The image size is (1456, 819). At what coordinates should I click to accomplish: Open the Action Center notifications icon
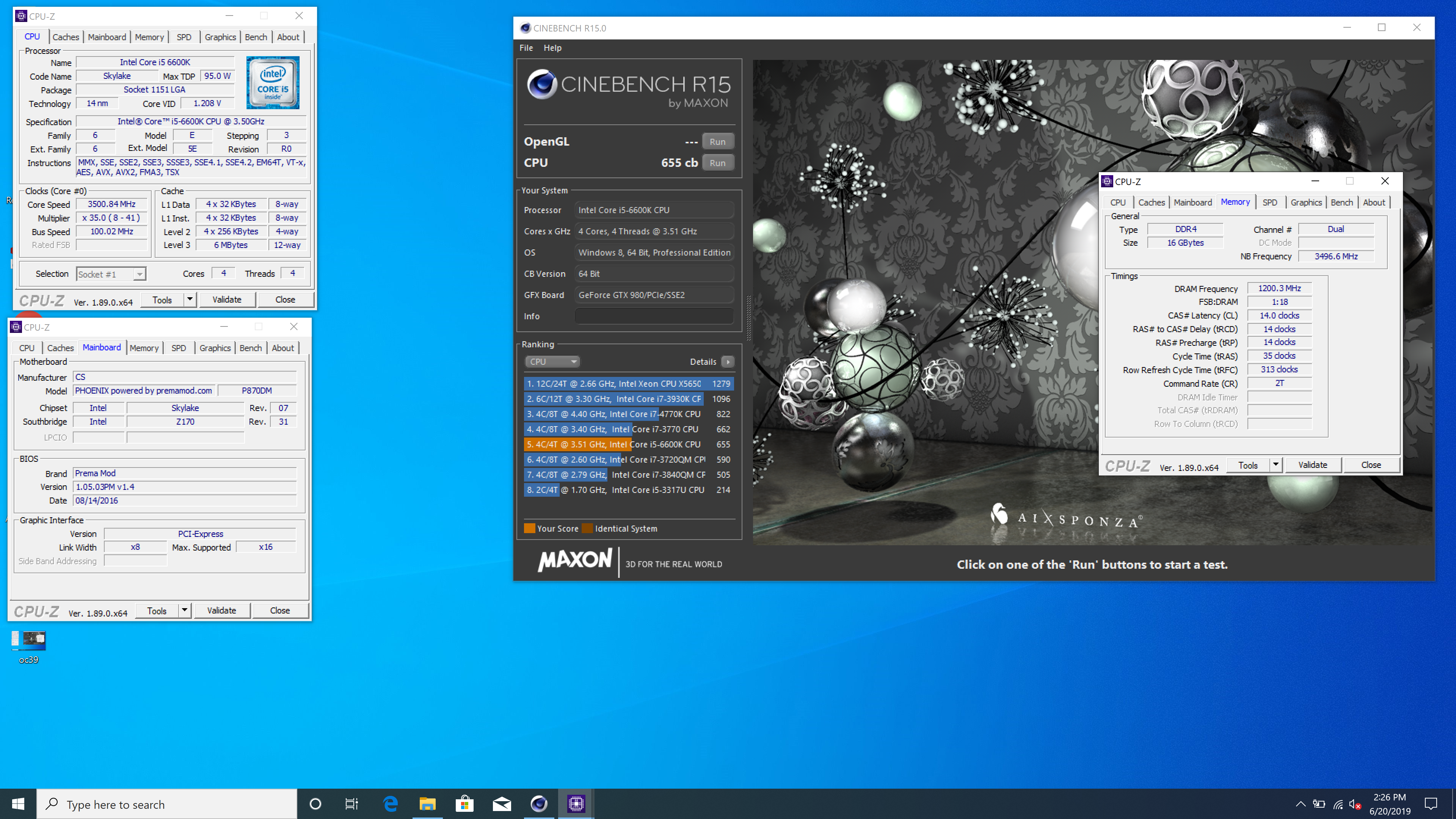point(1431,804)
